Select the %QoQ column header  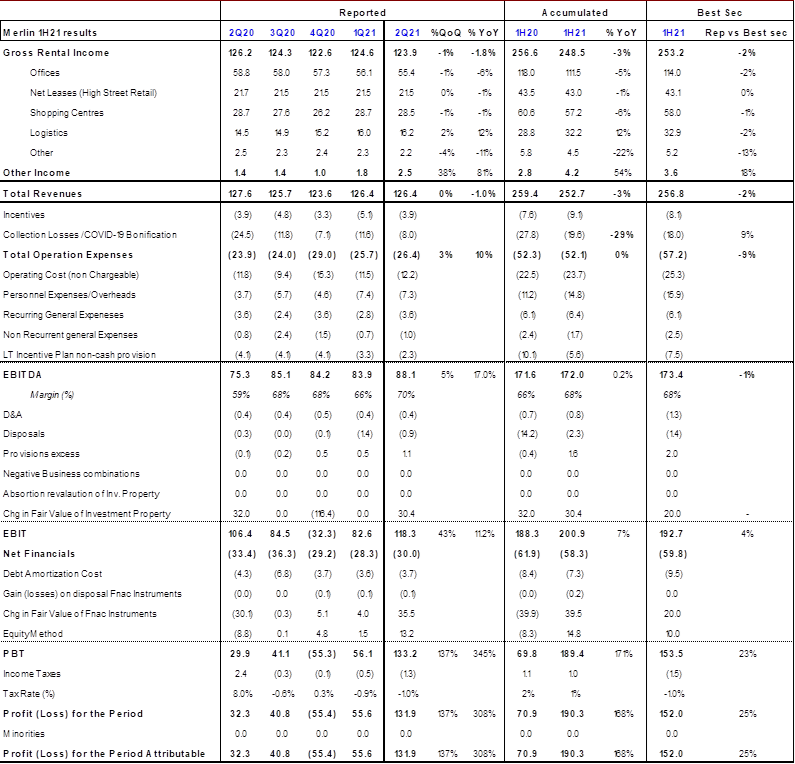click(x=445, y=32)
